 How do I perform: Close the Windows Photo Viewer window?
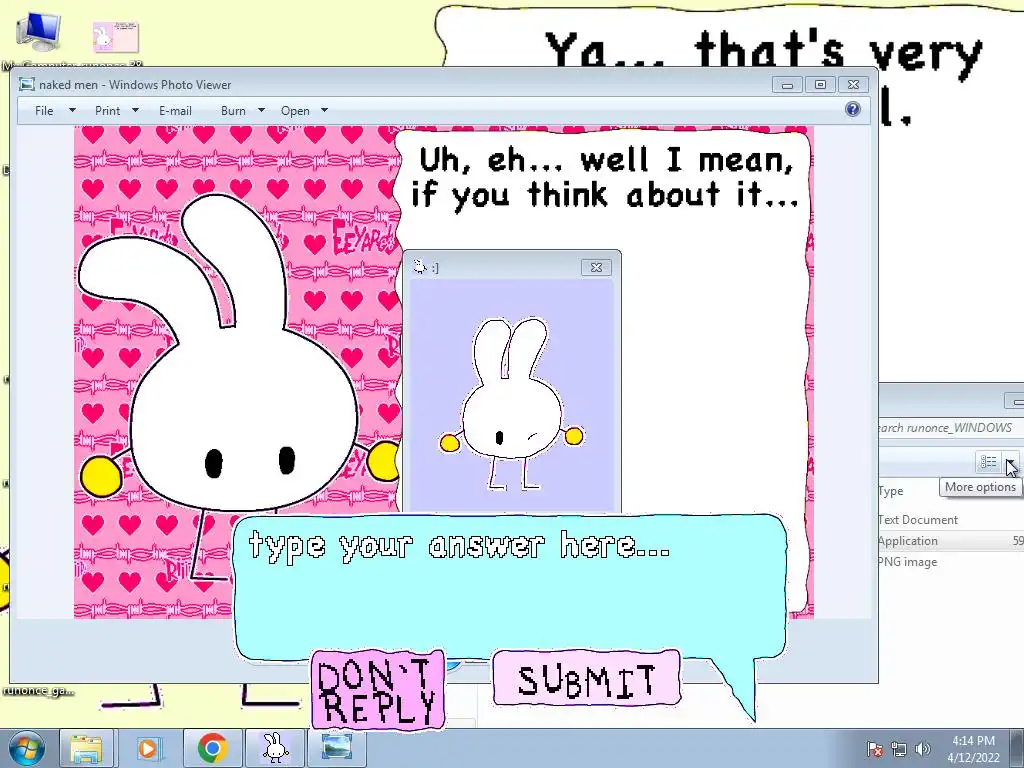coord(853,85)
